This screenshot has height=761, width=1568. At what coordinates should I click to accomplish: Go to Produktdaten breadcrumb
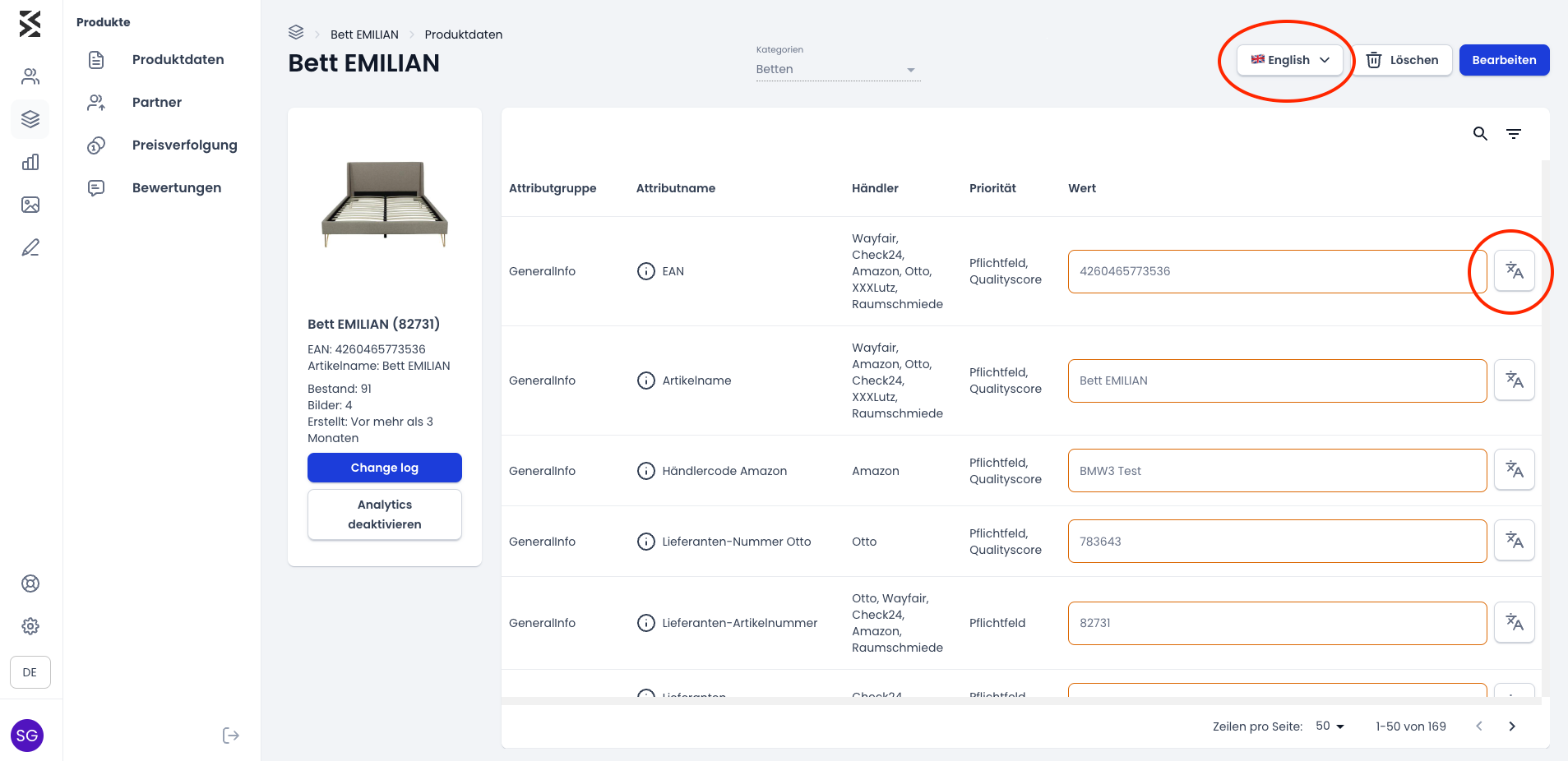(x=464, y=35)
